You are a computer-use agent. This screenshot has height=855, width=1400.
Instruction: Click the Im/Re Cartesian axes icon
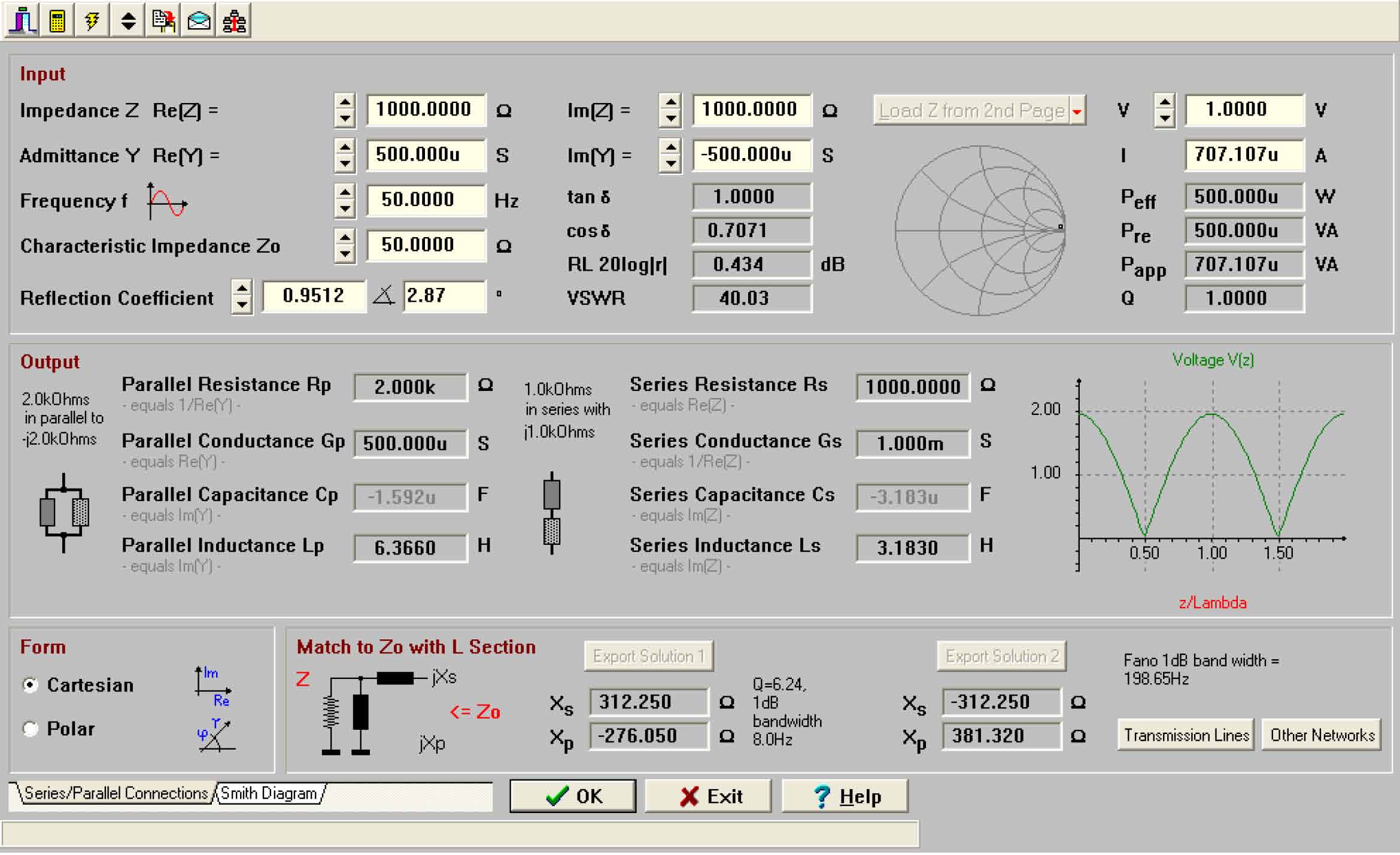click(x=213, y=686)
